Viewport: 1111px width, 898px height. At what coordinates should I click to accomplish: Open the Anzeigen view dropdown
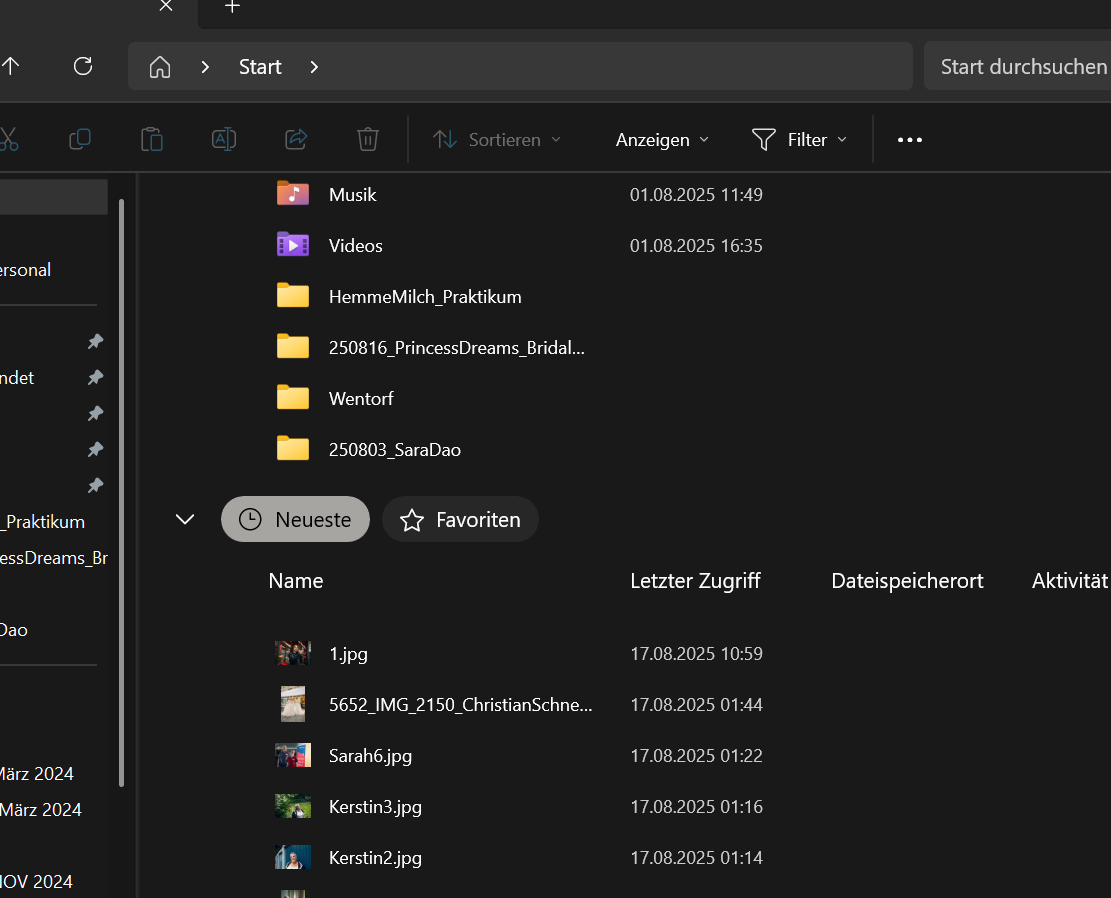(662, 140)
